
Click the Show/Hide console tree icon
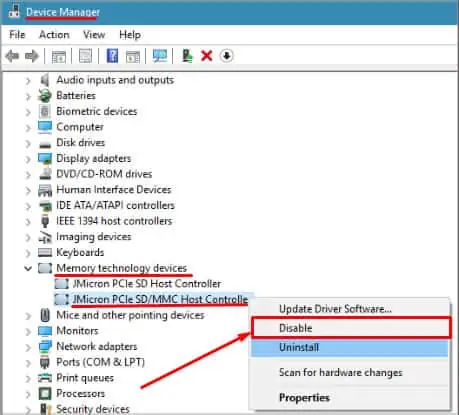point(59,56)
